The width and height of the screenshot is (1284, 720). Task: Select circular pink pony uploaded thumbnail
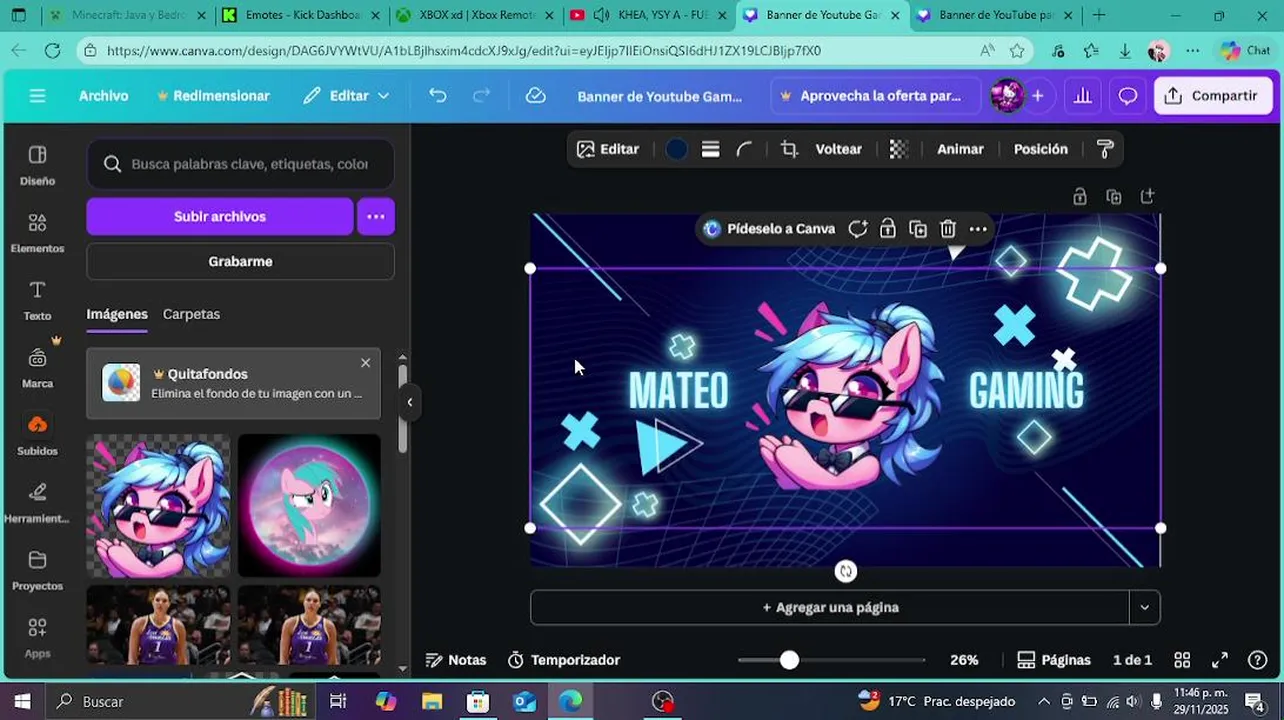click(309, 506)
